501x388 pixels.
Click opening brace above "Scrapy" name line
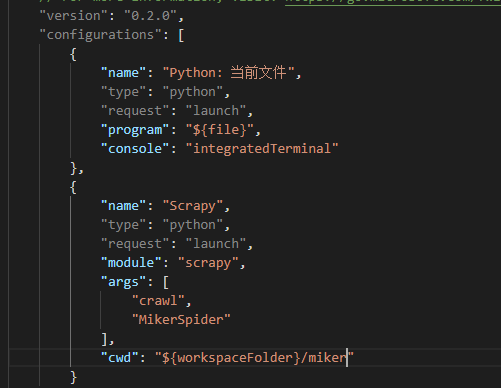point(73,187)
